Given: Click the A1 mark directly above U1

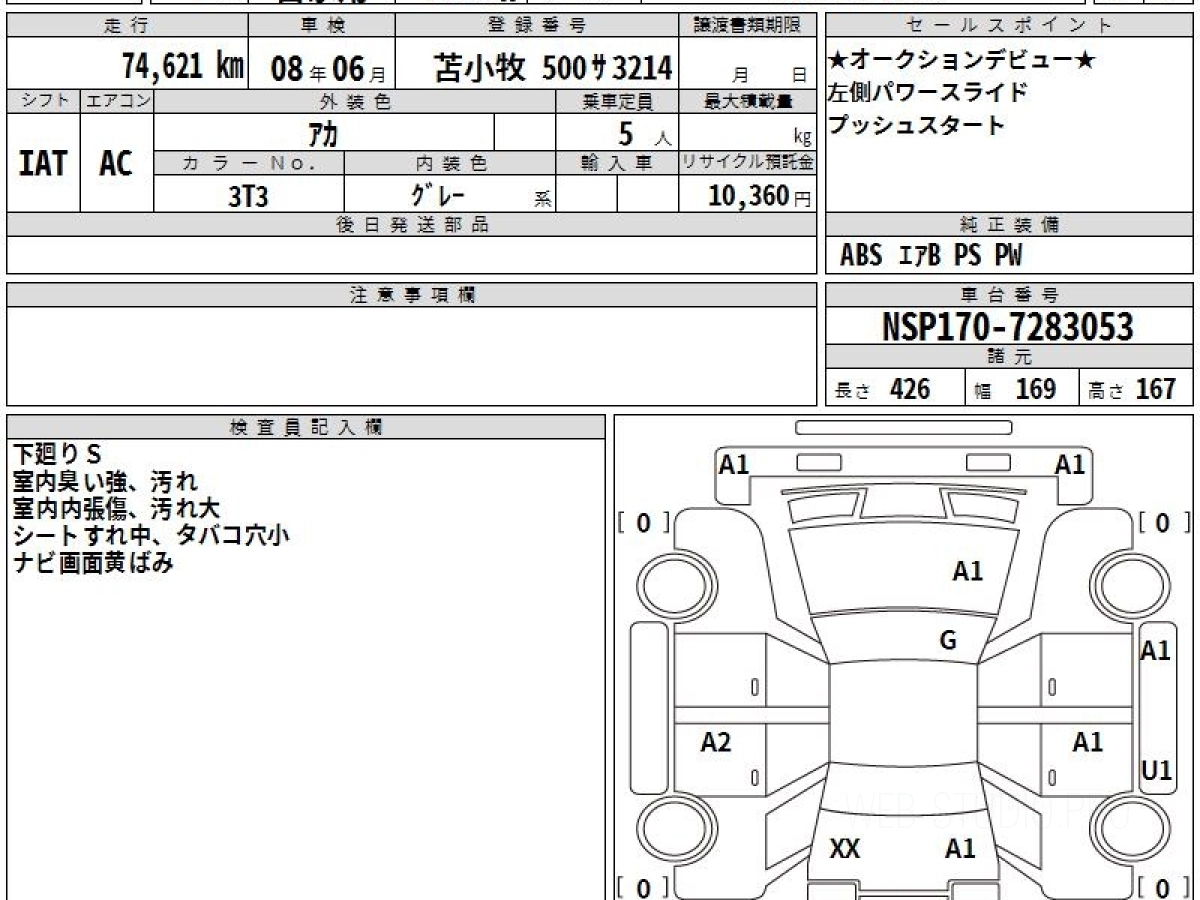Looking at the screenshot, I should pos(1155,651).
